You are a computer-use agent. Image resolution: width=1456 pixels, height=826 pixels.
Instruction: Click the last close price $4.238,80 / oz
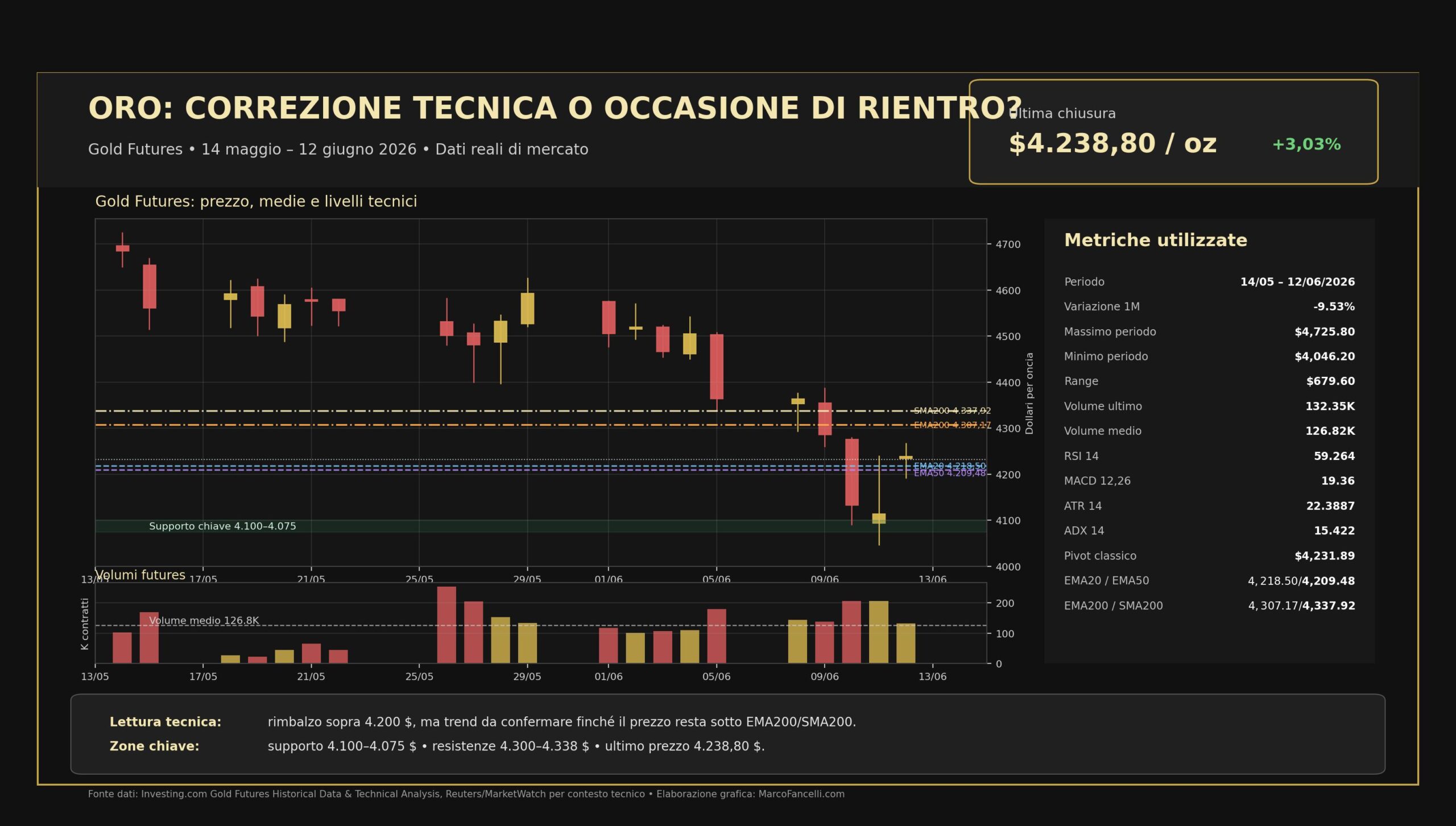click(1112, 144)
